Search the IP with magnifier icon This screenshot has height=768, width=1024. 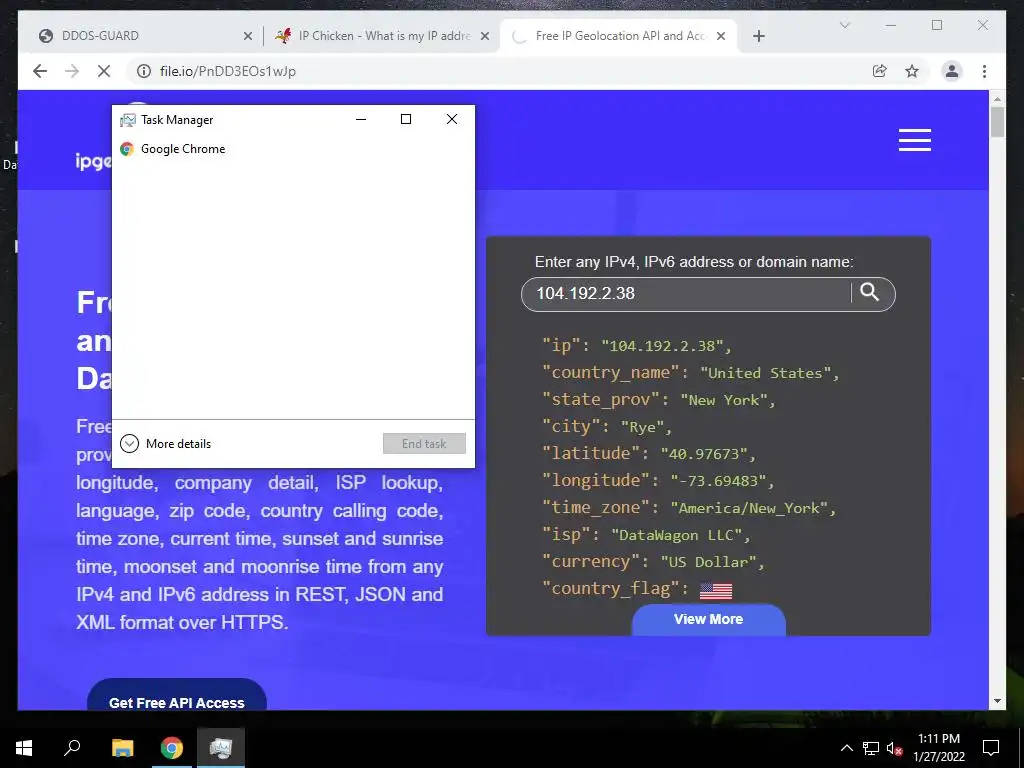coord(869,292)
